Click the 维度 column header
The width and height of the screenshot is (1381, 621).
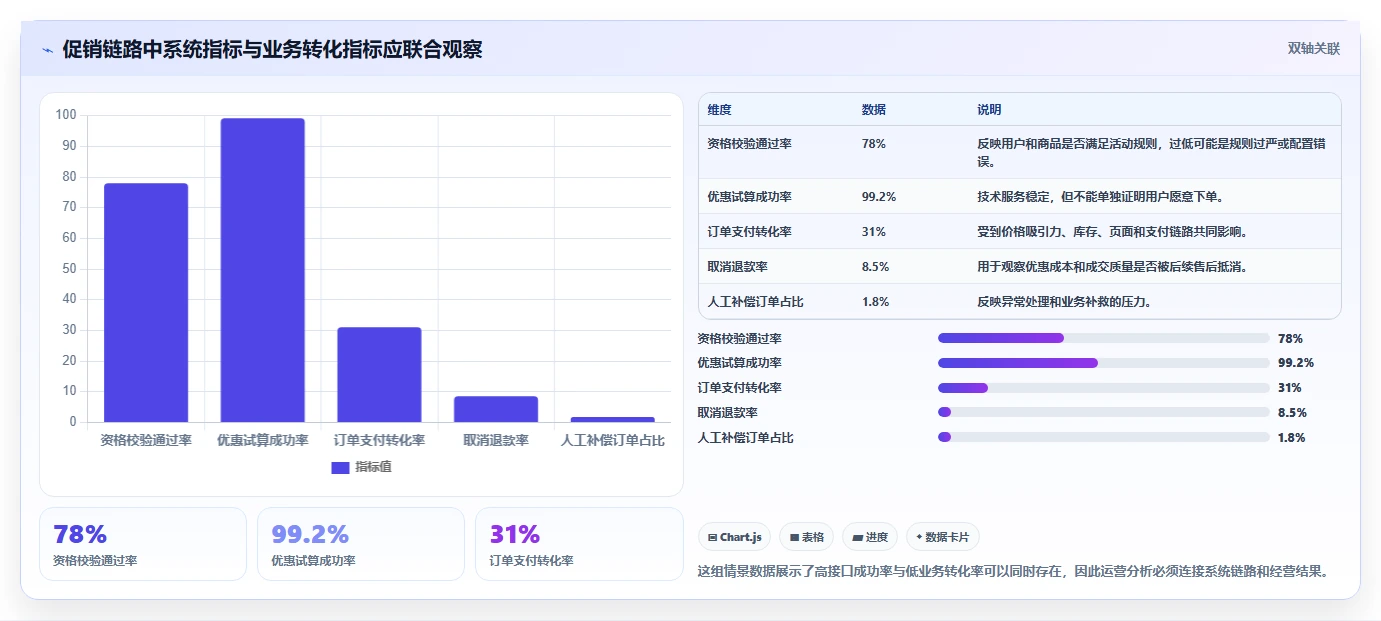click(x=719, y=110)
